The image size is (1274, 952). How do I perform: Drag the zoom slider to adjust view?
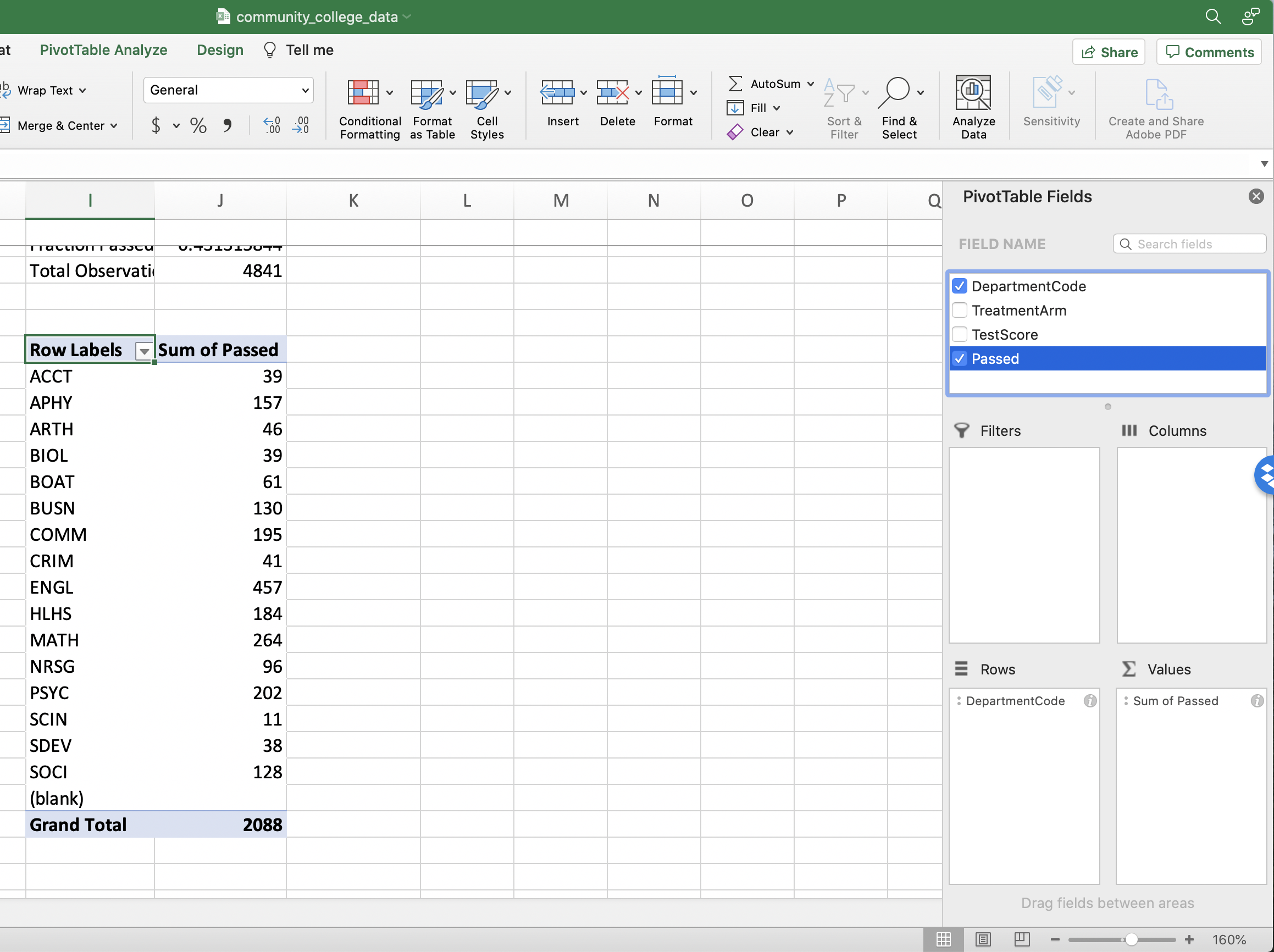[1131, 939]
